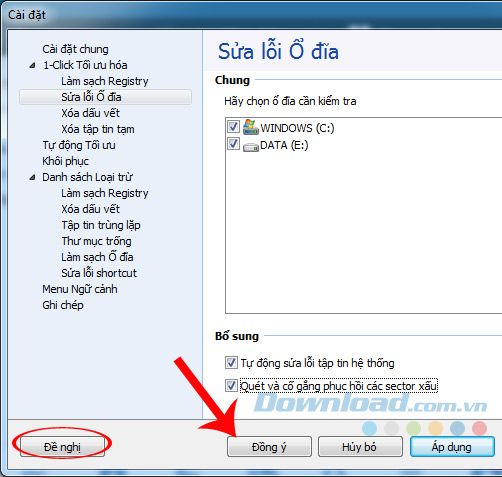
Task: Toggle 'Tự động sửa lỗi tập tin hệ thống' checkbox
Action: 231,362
